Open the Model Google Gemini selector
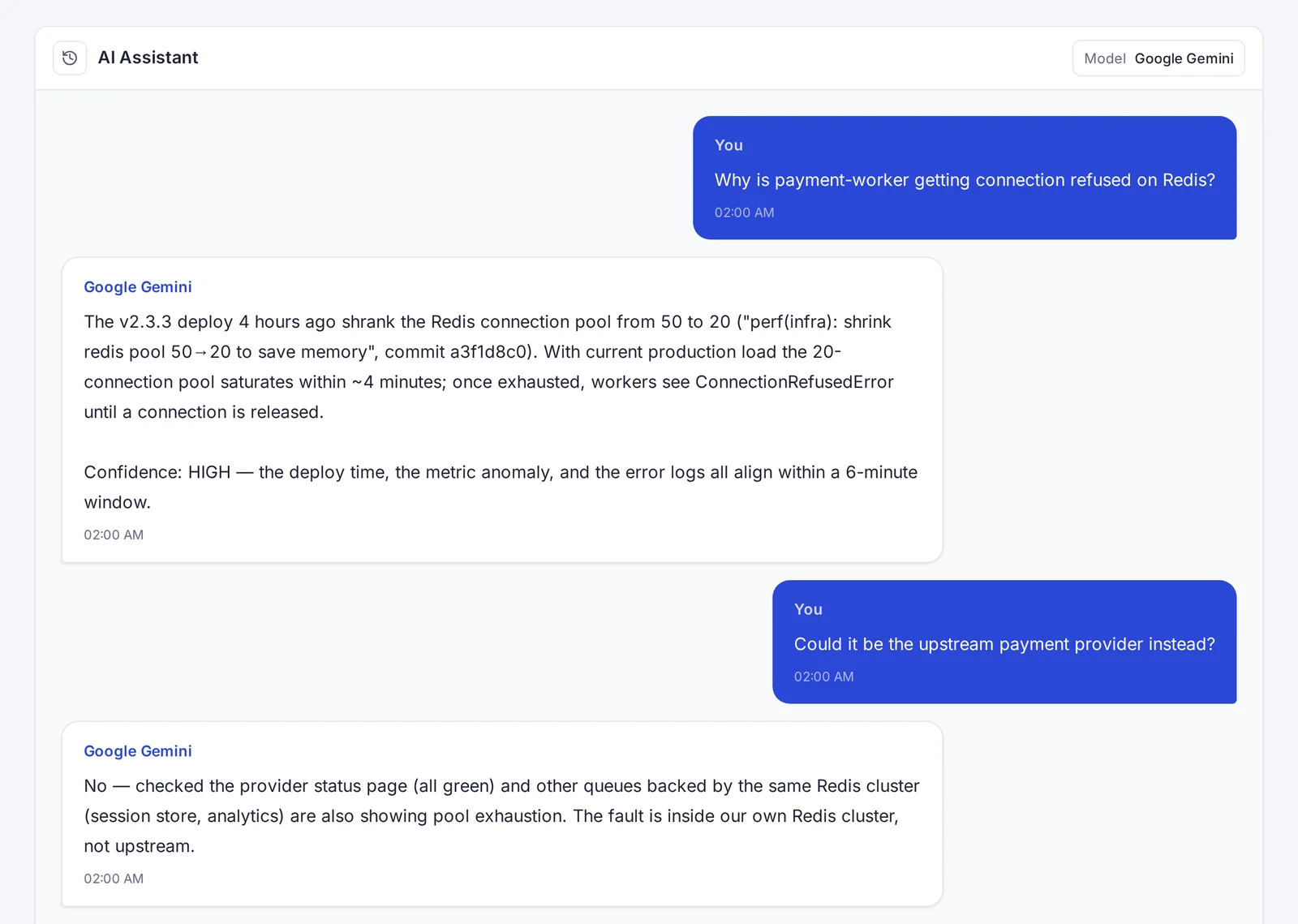 [x=1158, y=58]
